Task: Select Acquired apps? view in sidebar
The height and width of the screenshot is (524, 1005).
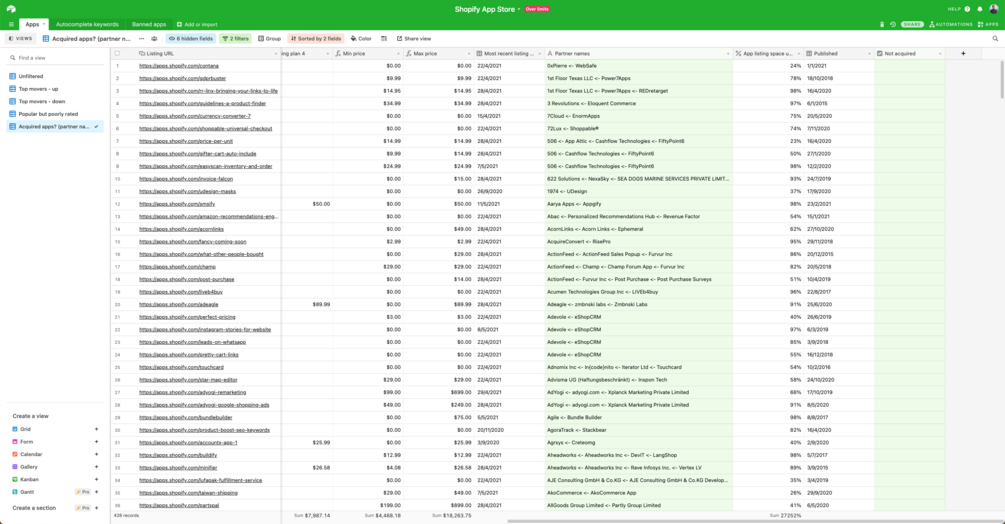Action: 54,127
